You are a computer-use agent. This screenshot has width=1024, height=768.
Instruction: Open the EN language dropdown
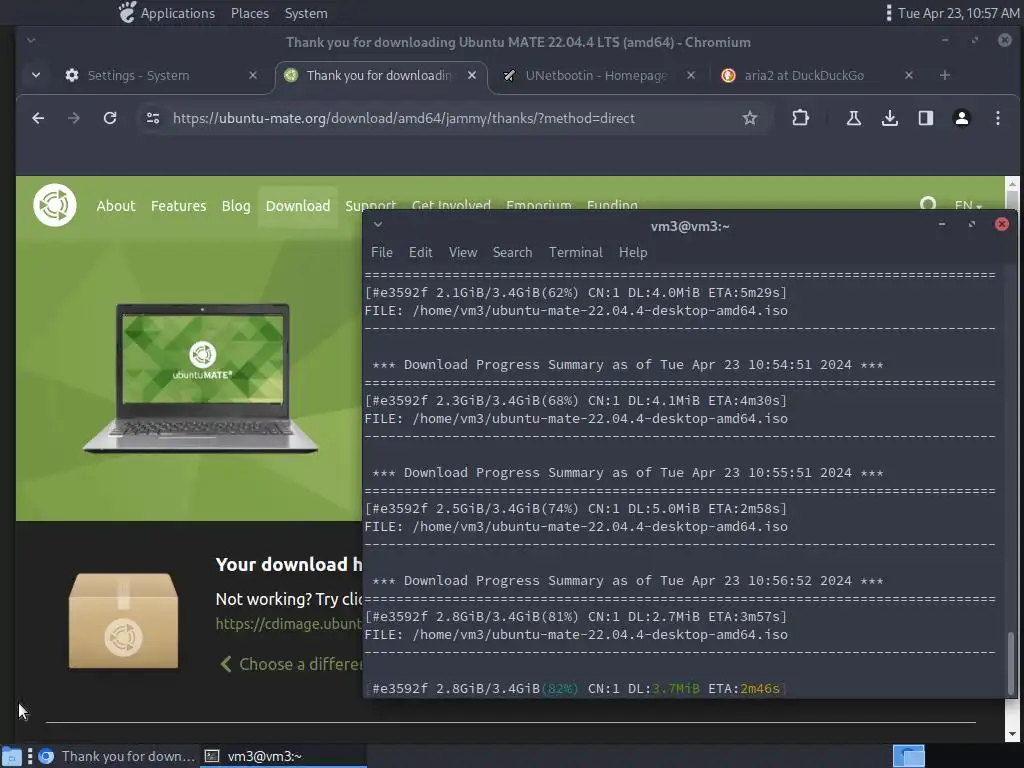(968, 204)
